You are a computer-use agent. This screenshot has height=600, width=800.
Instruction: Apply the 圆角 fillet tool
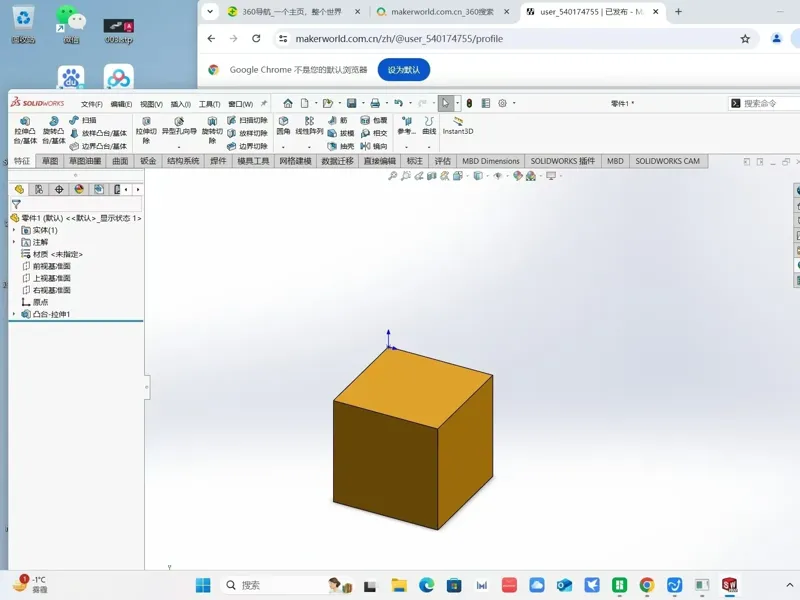tap(283, 126)
